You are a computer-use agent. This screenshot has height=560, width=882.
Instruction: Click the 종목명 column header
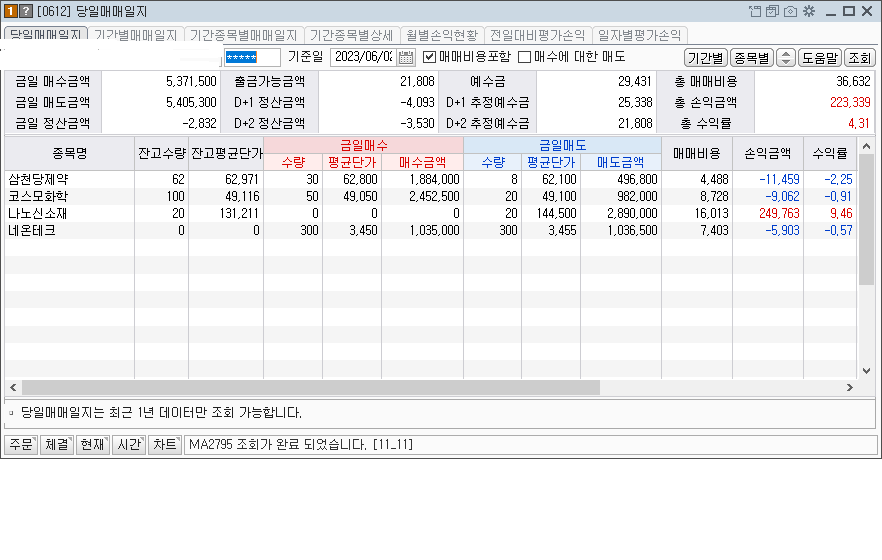(70, 153)
